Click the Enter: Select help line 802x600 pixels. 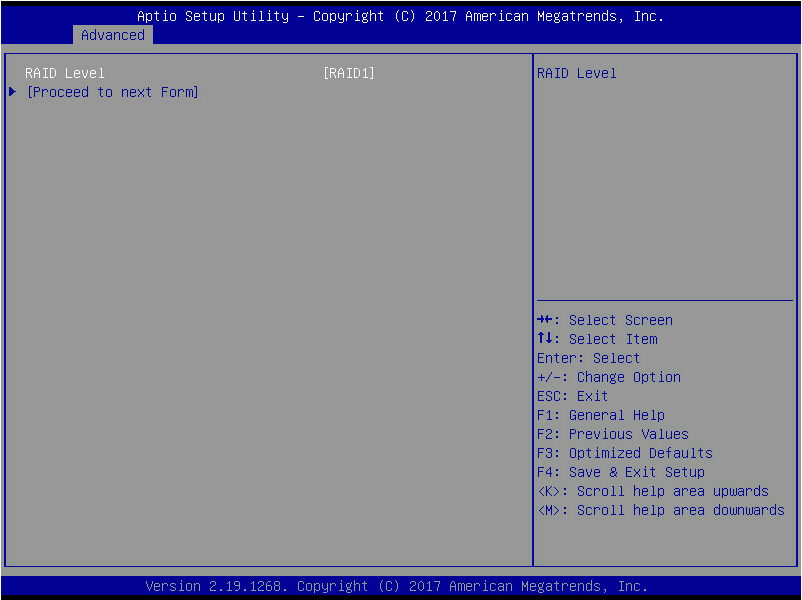coord(588,358)
